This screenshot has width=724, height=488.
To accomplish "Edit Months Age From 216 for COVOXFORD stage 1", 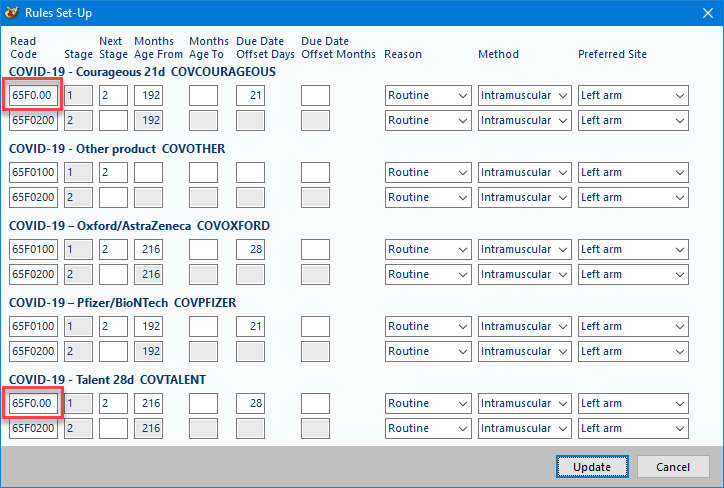I will [x=148, y=250].
